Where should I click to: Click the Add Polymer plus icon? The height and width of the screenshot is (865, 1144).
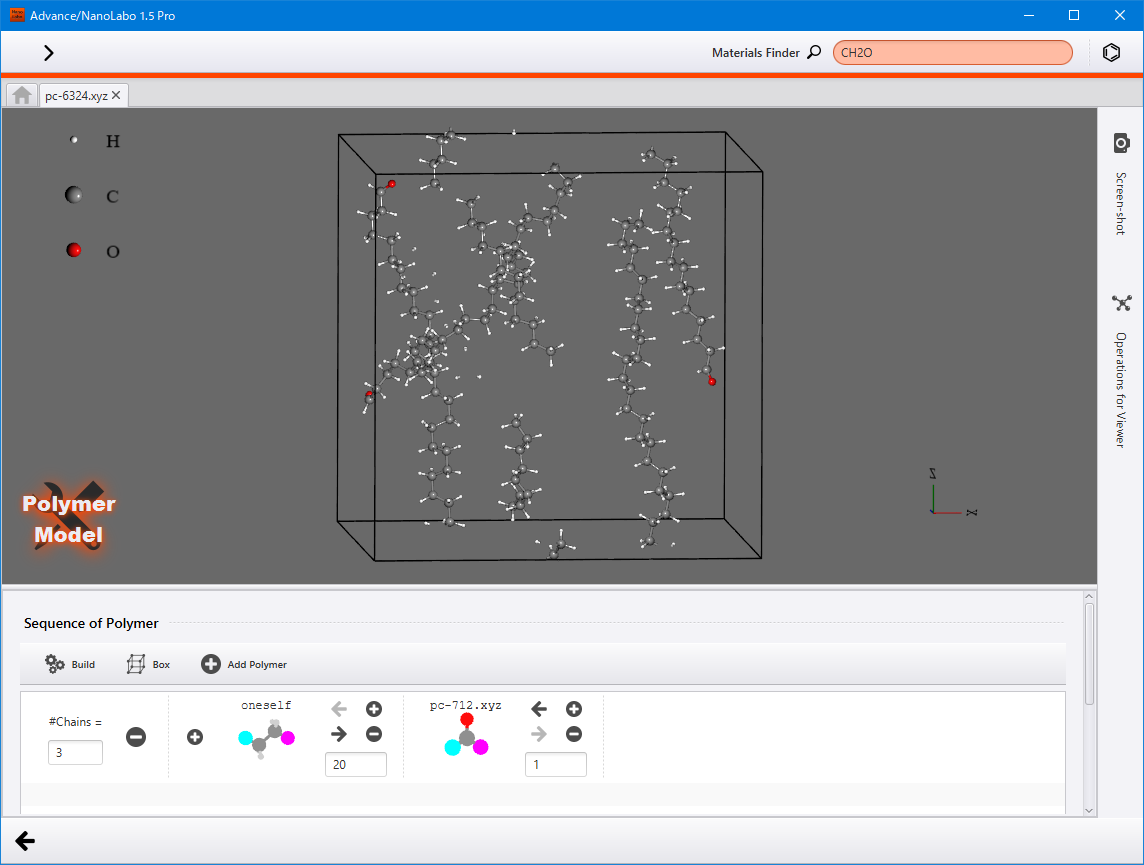pos(210,664)
